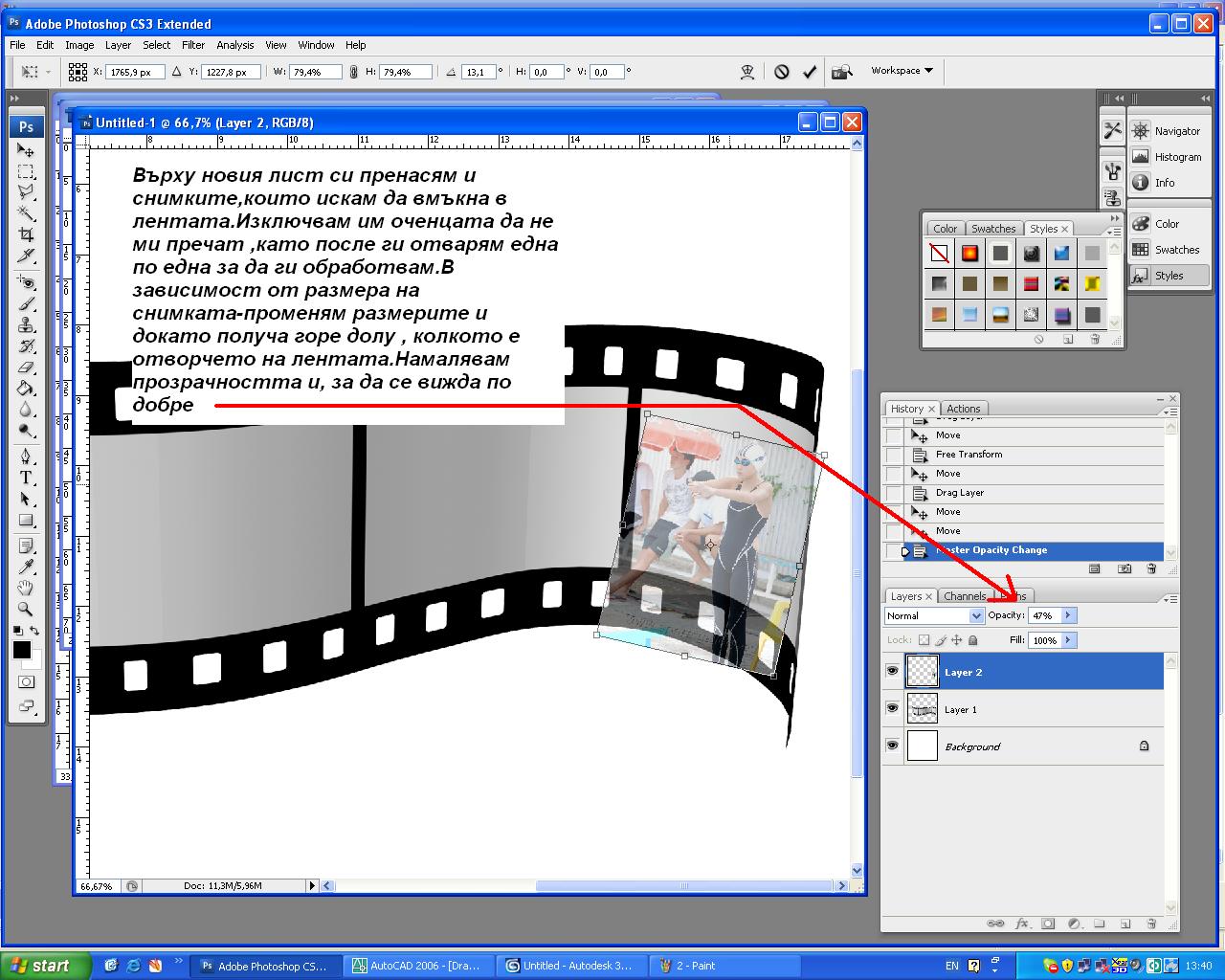This screenshot has width=1225, height=980.
Task: Cancel transform with the circle-slash icon
Action: click(782, 72)
